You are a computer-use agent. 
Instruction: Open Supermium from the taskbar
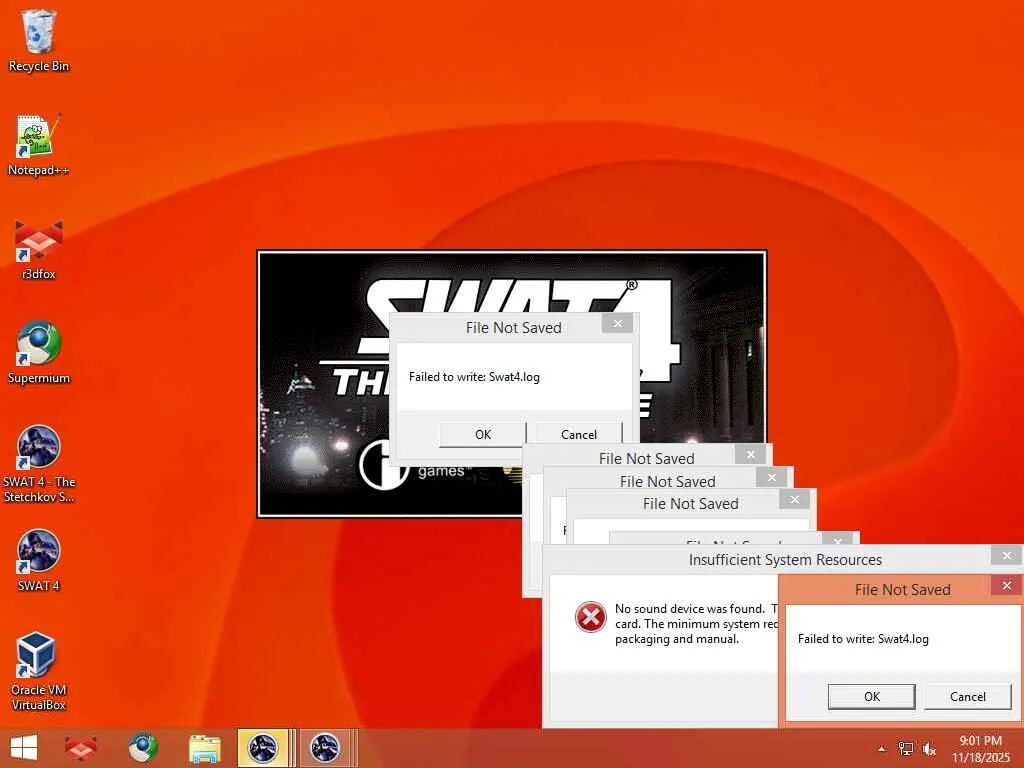pos(142,748)
